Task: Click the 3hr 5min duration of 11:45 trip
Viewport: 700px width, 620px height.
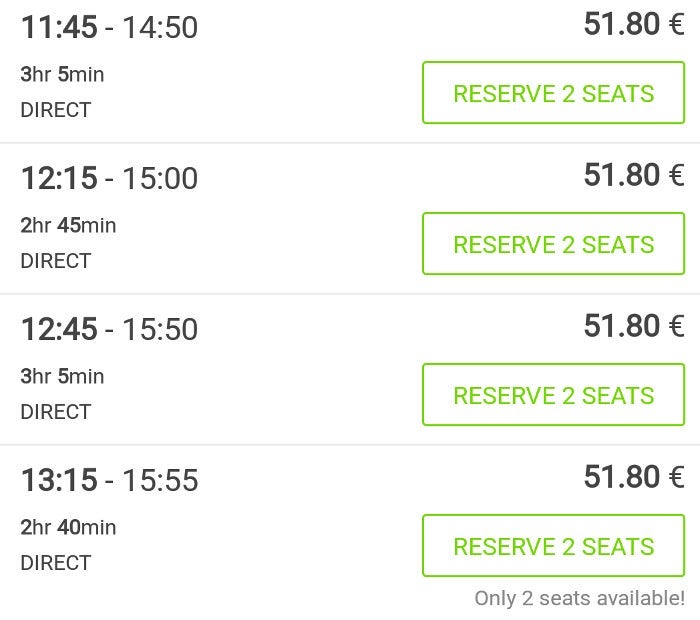Action: tap(62, 74)
